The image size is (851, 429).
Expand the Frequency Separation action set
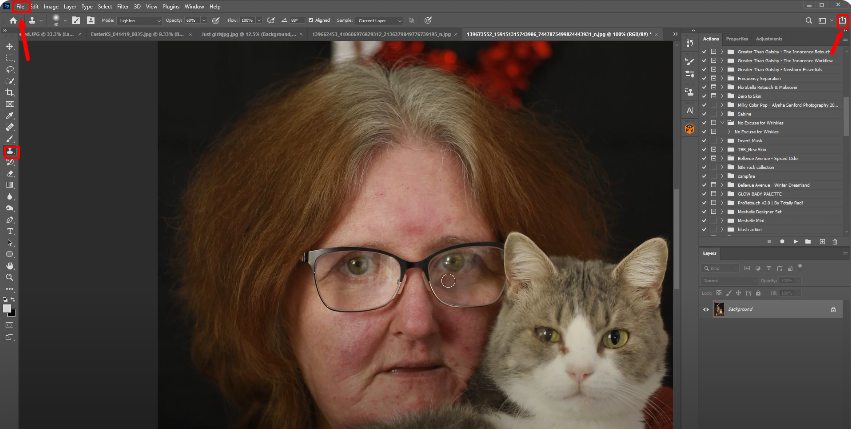(x=722, y=78)
